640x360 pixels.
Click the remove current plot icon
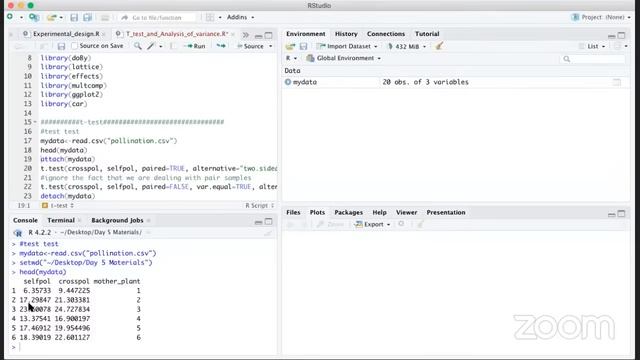click(x=402, y=224)
